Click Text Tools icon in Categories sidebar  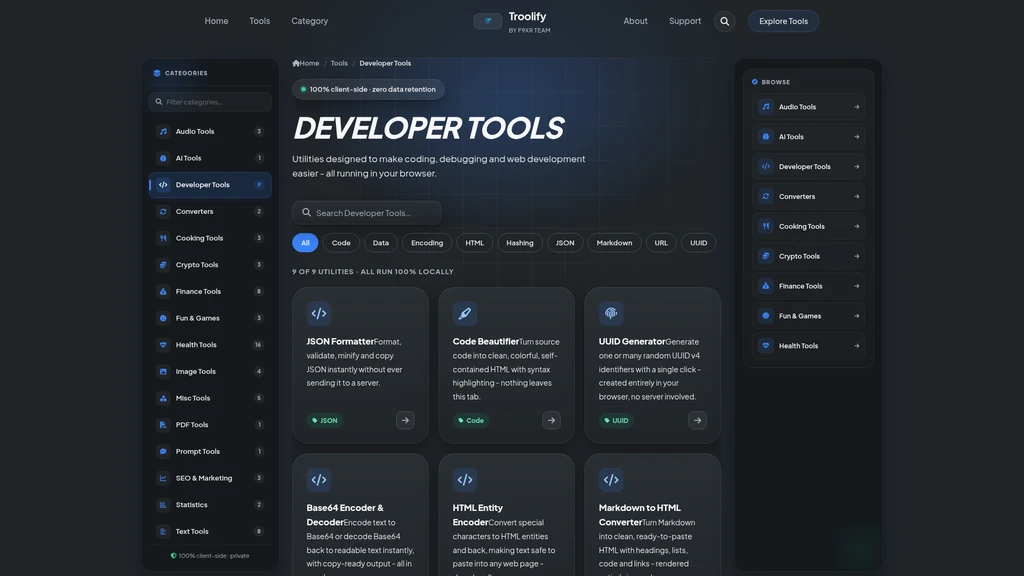pyautogui.click(x=163, y=532)
